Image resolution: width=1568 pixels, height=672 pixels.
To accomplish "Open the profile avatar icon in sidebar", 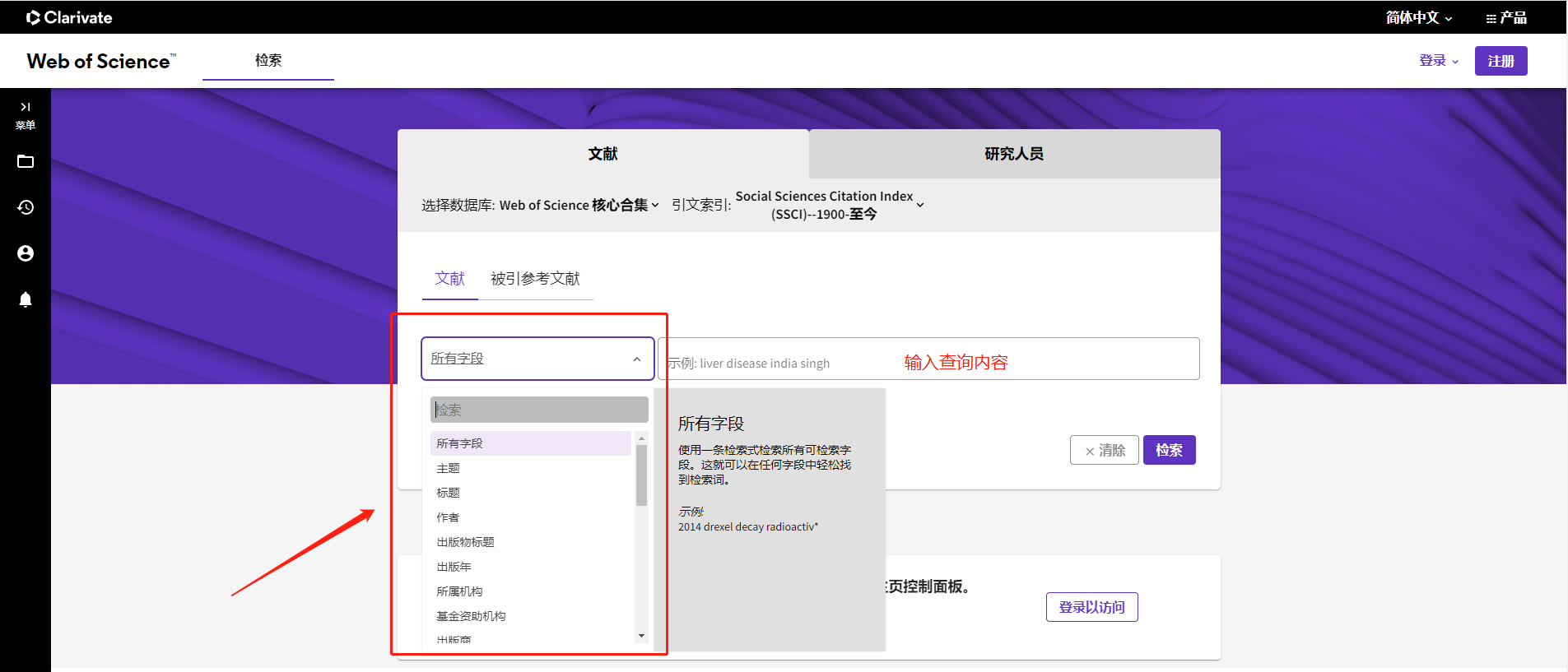I will click(x=26, y=253).
